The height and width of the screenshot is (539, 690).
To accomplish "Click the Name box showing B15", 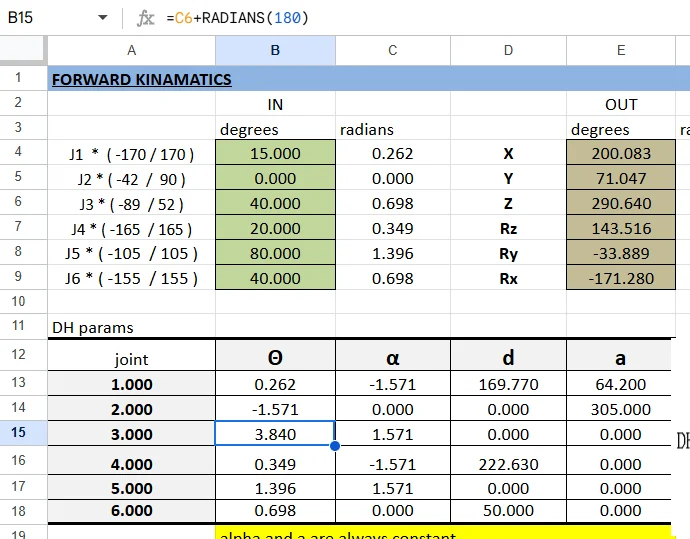I will [x=20, y=18].
